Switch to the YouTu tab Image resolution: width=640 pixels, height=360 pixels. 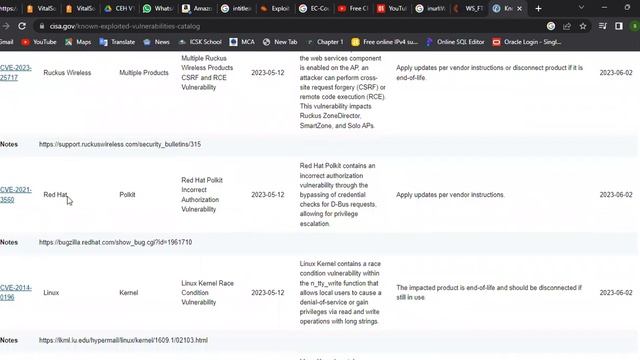pyautogui.click(x=392, y=8)
